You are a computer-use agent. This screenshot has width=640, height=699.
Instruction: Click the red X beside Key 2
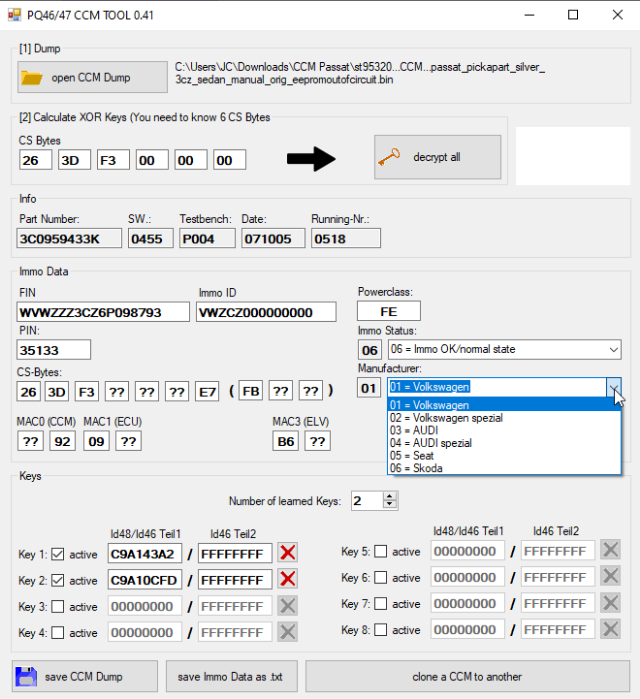pos(288,580)
